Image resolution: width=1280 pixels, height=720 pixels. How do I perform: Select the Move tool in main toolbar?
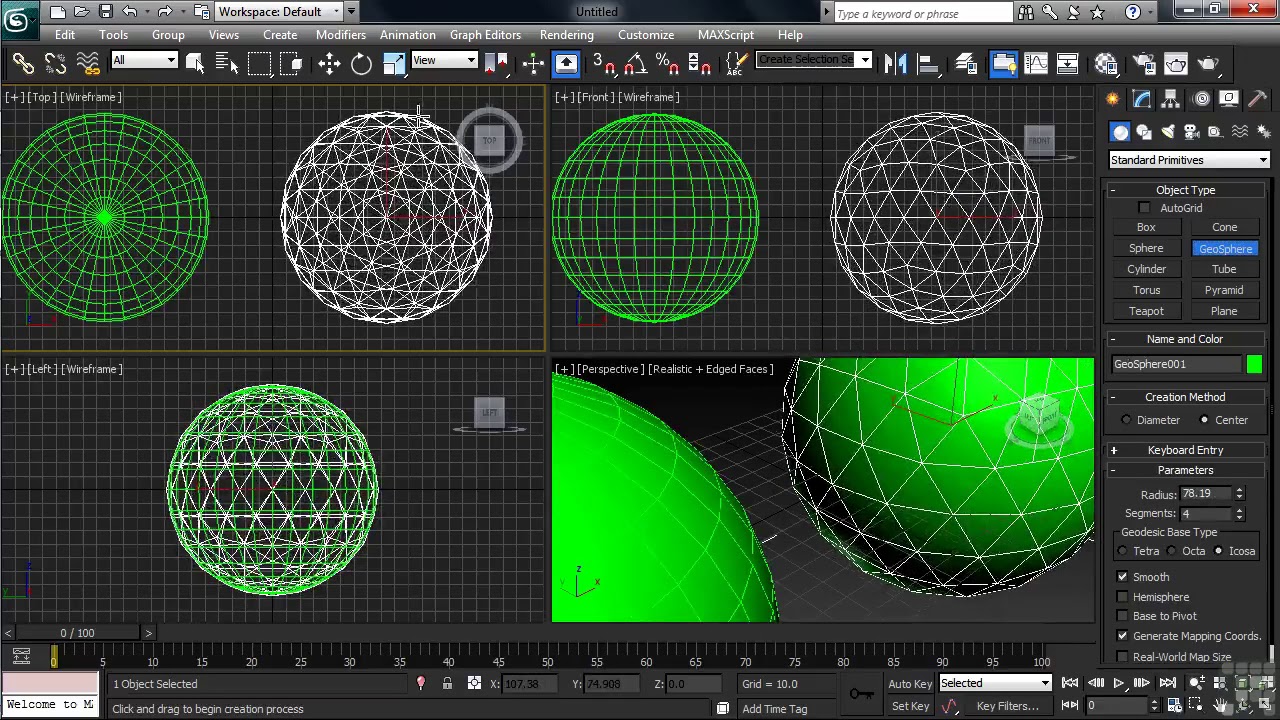(x=329, y=64)
